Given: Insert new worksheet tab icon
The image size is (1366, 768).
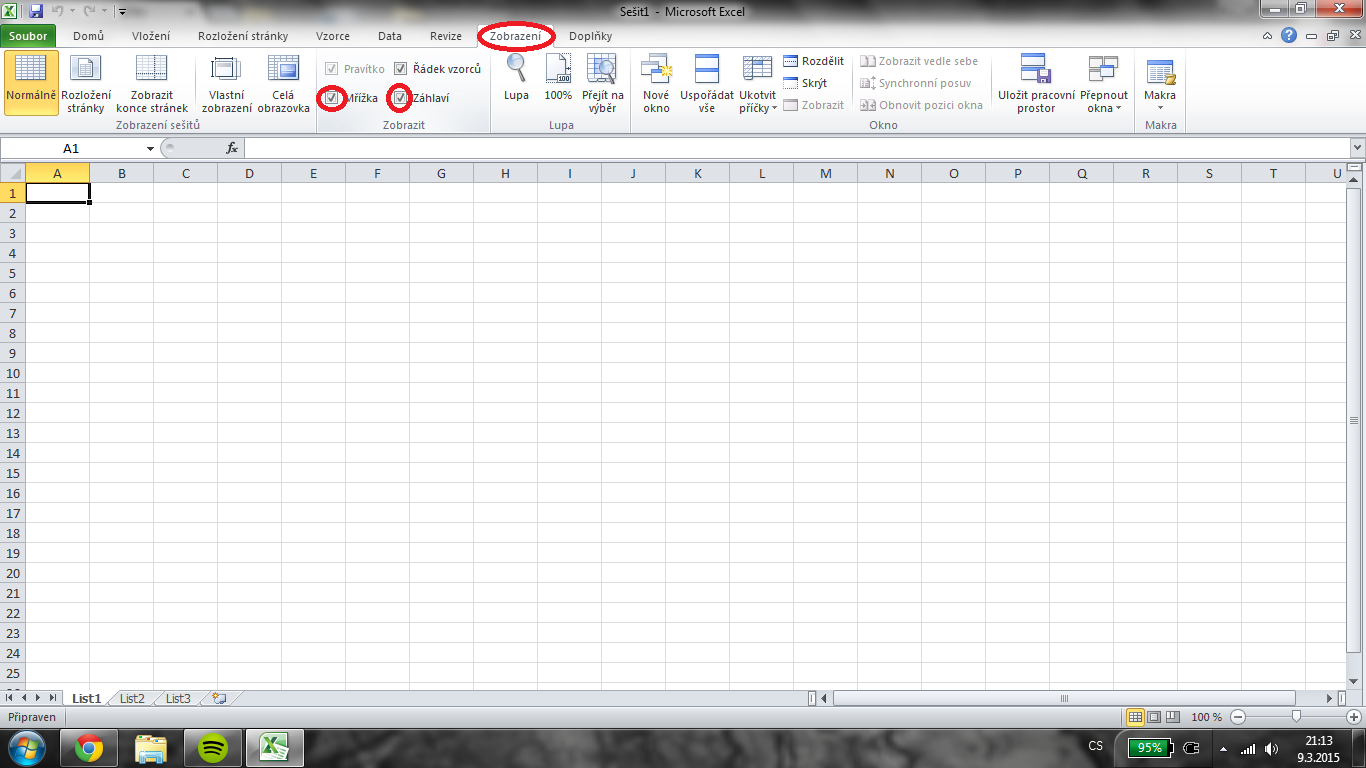Looking at the screenshot, I should [x=219, y=698].
